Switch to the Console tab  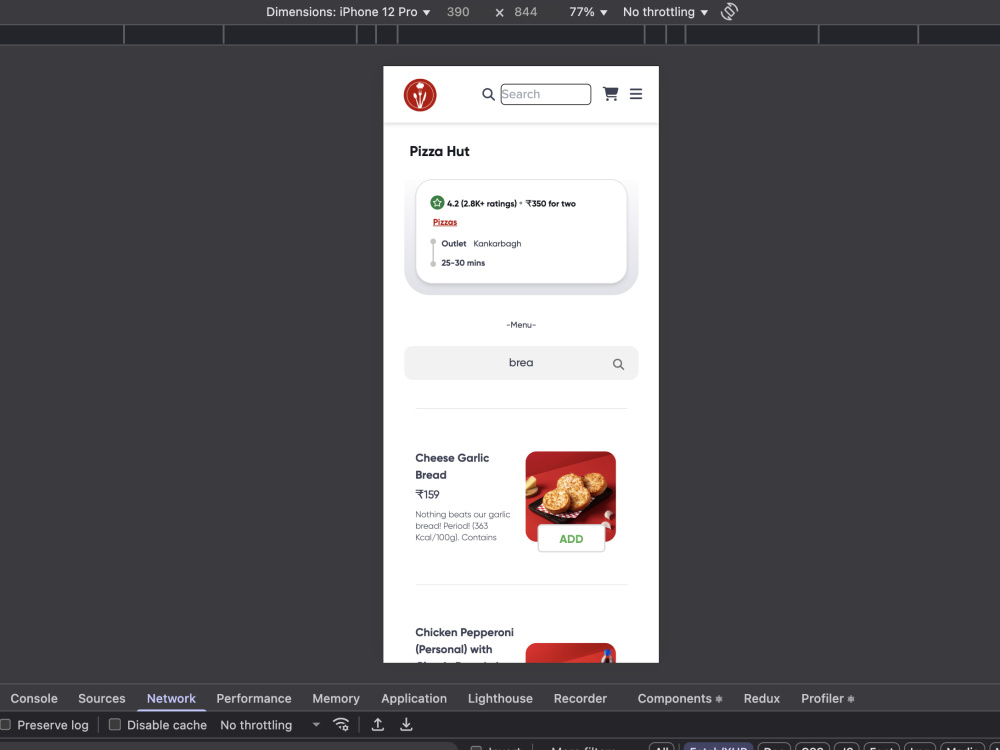click(x=34, y=698)
